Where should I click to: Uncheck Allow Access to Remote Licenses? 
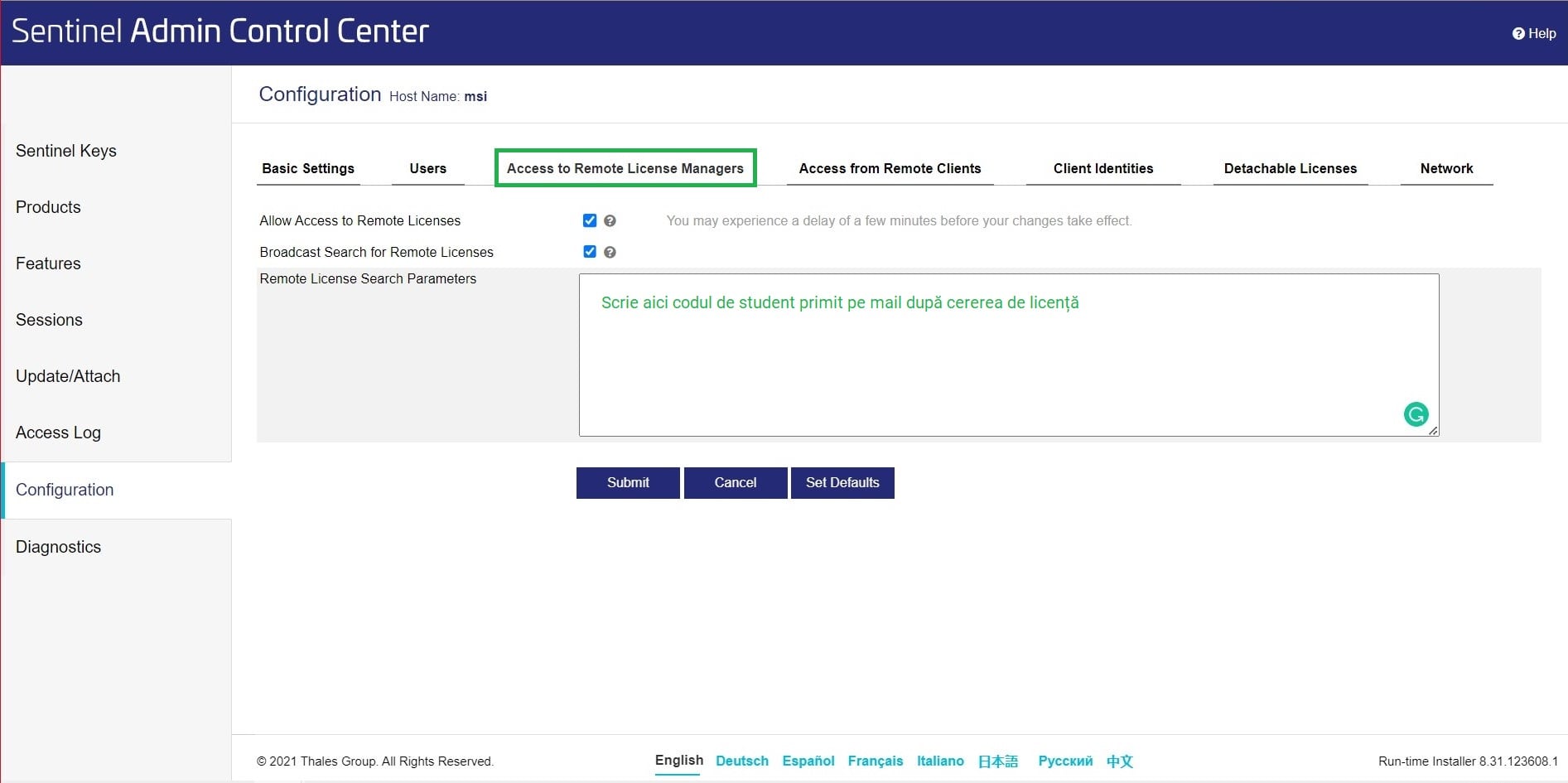click(x=590, y=220)
